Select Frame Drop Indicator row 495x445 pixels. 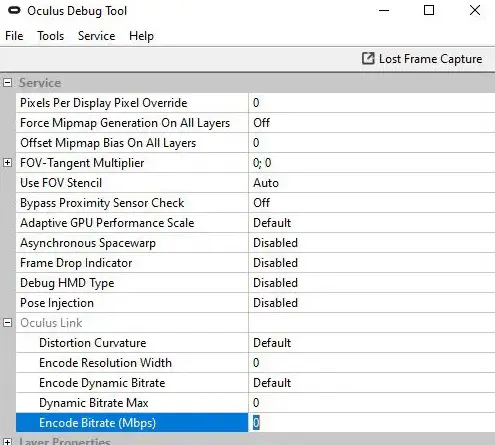pos(132,263)
